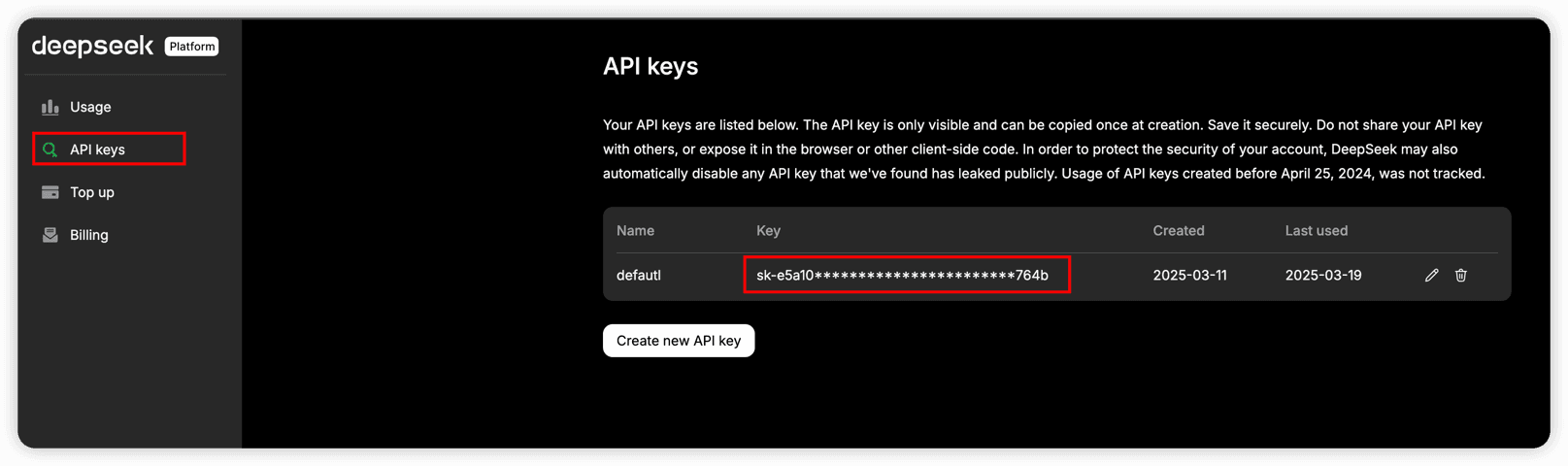Viewport: 1568px width, 466px height.
Task: Click the Last used column header
Action: pos(1317,231)
